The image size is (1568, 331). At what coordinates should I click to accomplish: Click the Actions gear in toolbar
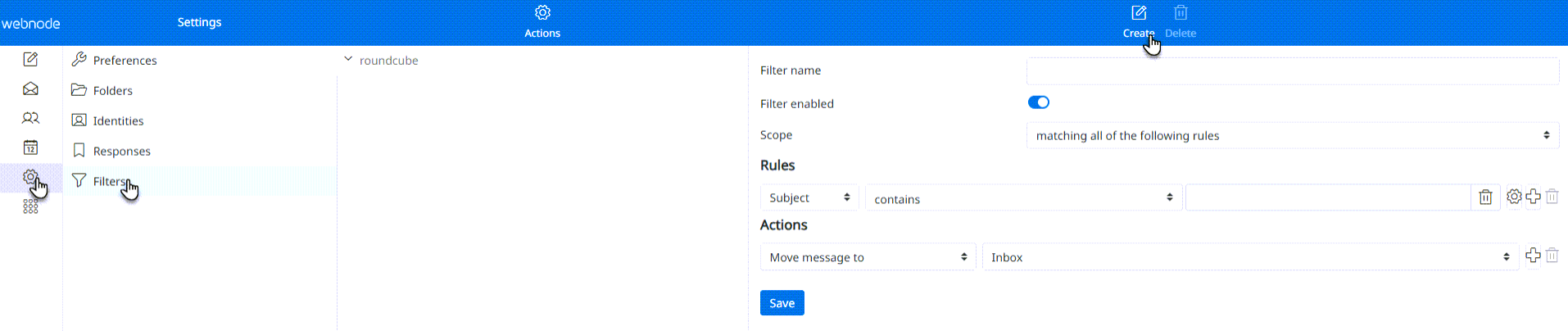[x=542, y=13]
